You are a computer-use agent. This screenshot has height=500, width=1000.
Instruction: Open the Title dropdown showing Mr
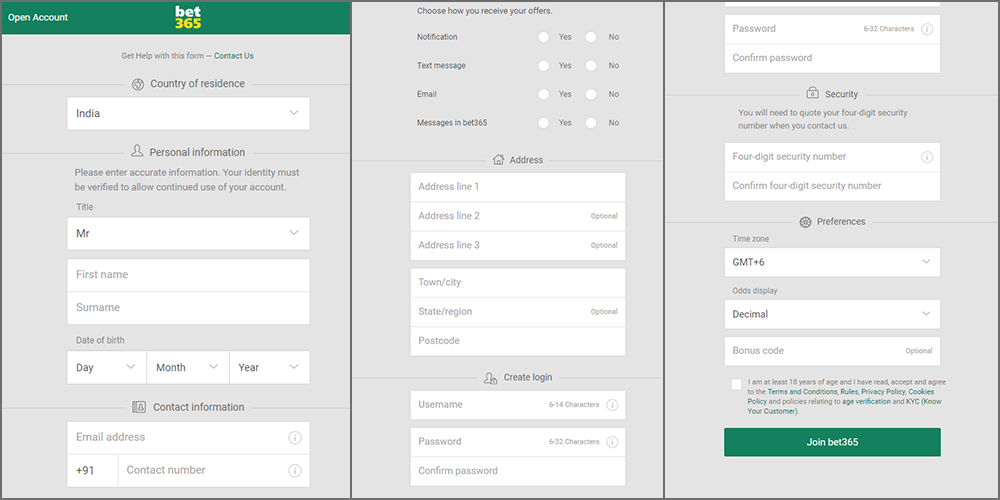[x=188, y=233]
